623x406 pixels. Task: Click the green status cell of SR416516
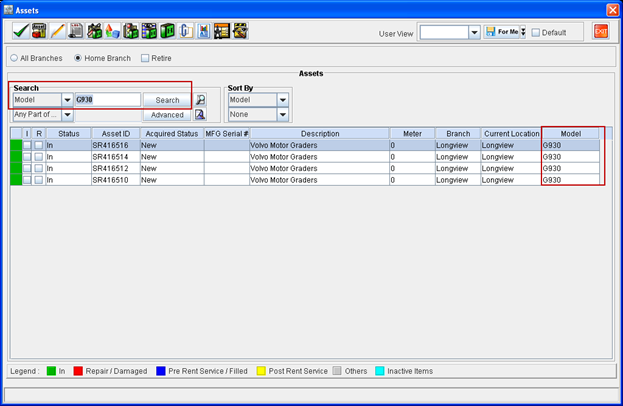[16, 145]
